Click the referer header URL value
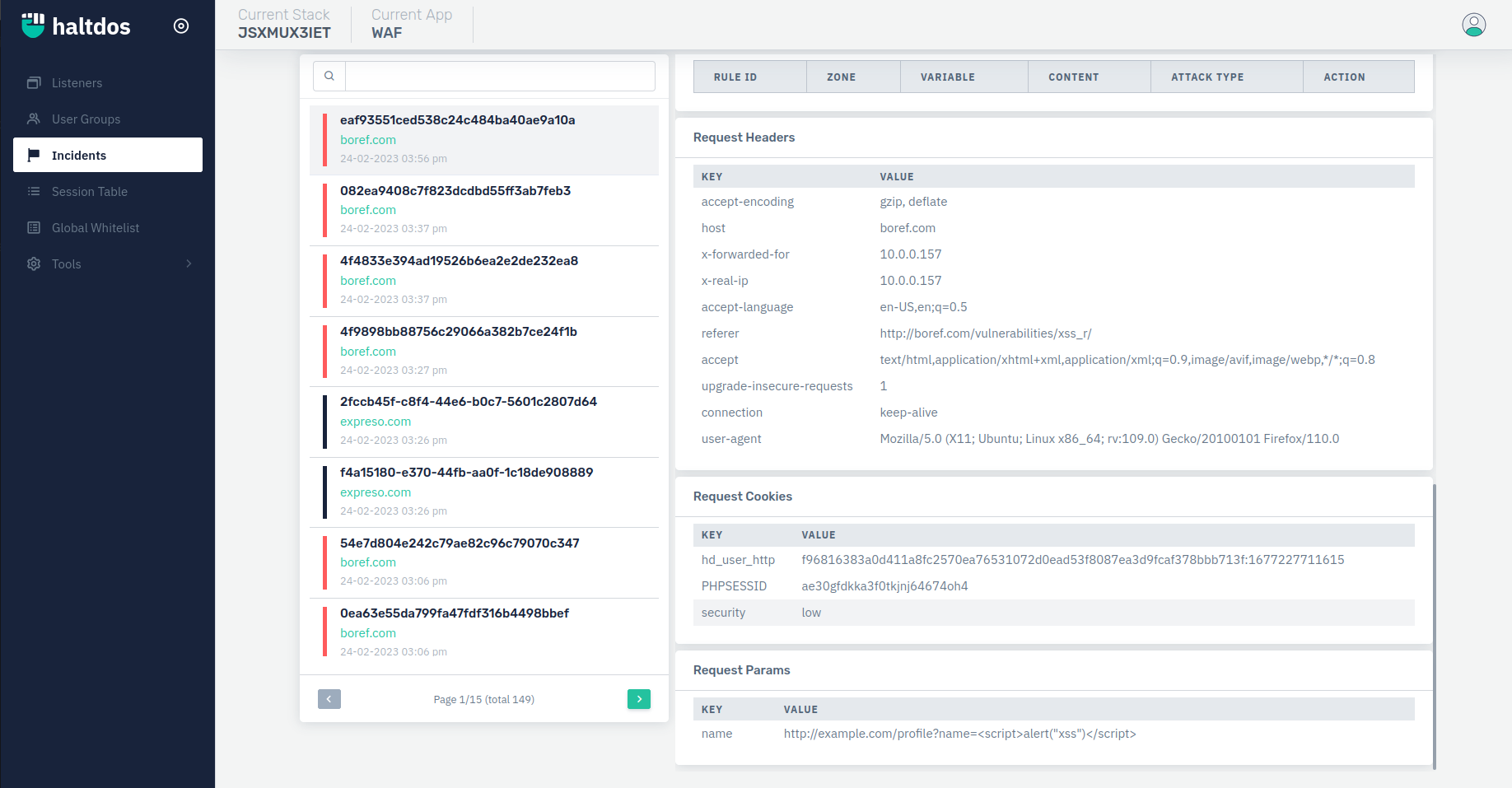Viewport: 1512px width, 788px height. [x=985, y=333]
